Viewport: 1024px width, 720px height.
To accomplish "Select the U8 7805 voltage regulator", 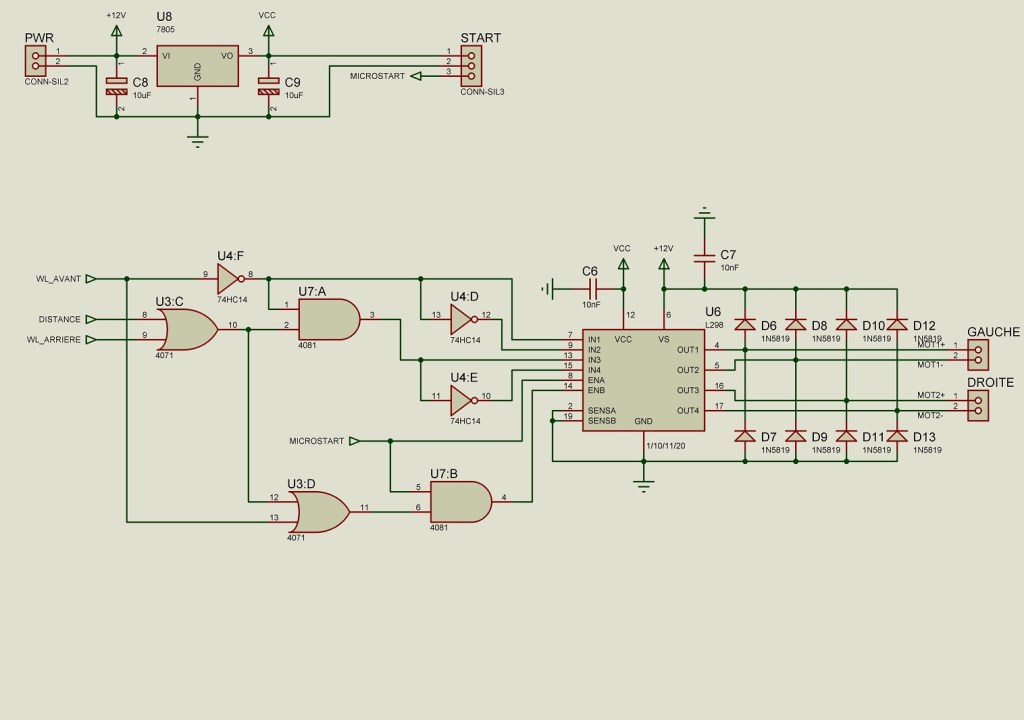I will [197, 67].
